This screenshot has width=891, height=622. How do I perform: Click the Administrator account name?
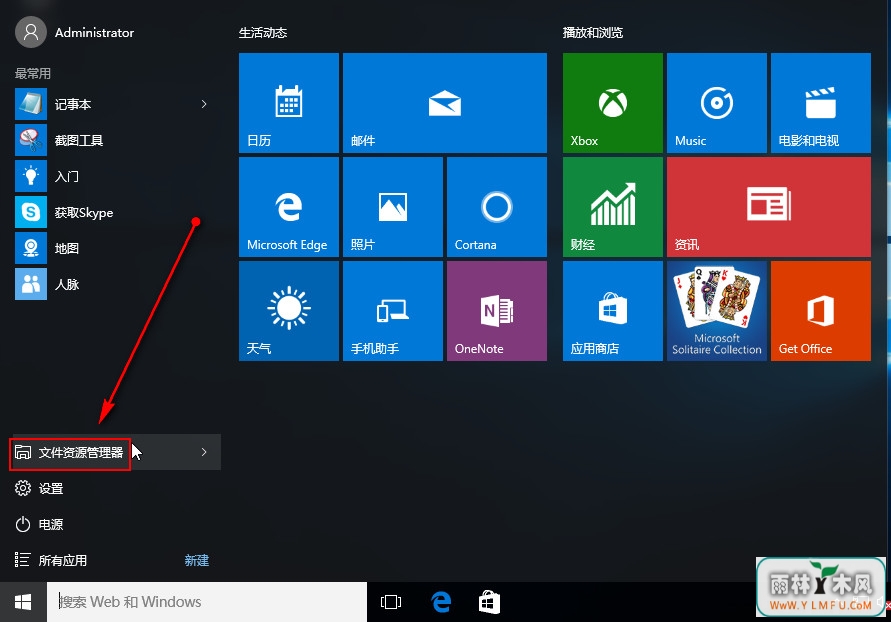[x=94, y=32]
